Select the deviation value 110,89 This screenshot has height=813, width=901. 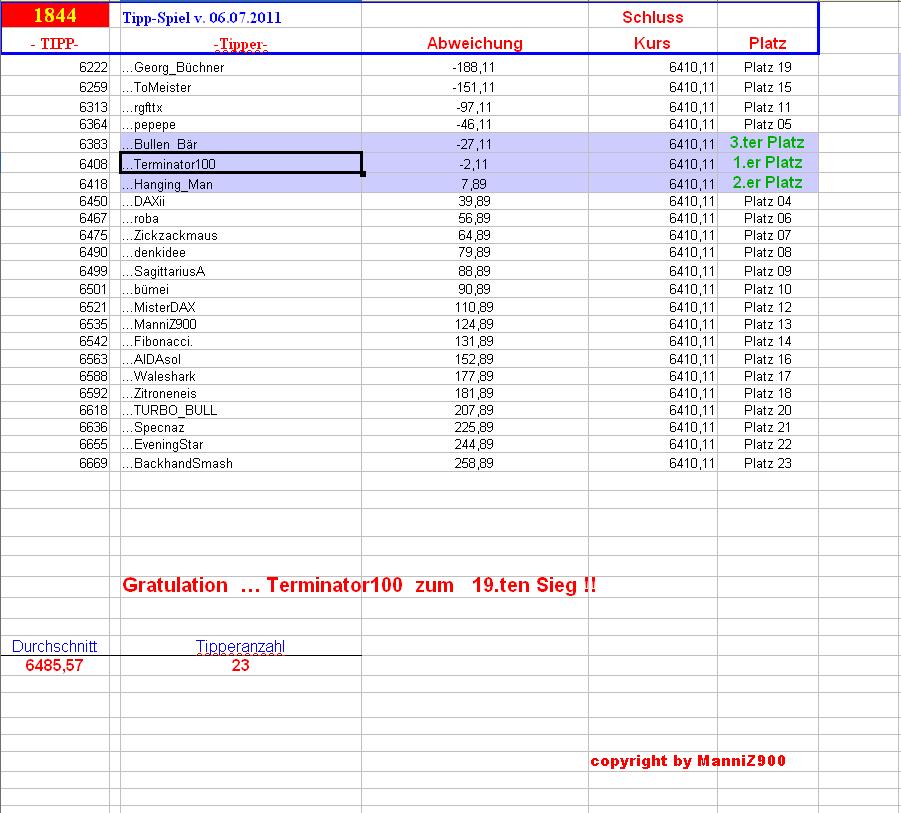tap(473, 307)
